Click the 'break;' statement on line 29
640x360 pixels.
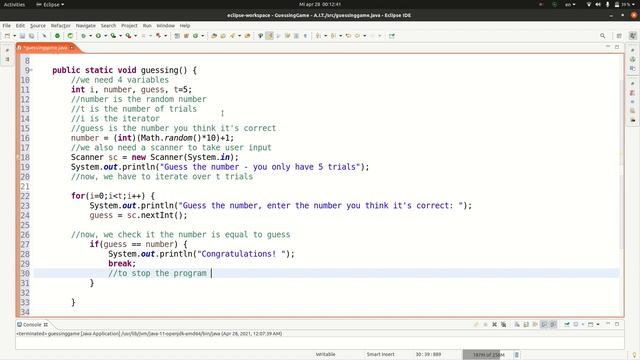point(122,264)
